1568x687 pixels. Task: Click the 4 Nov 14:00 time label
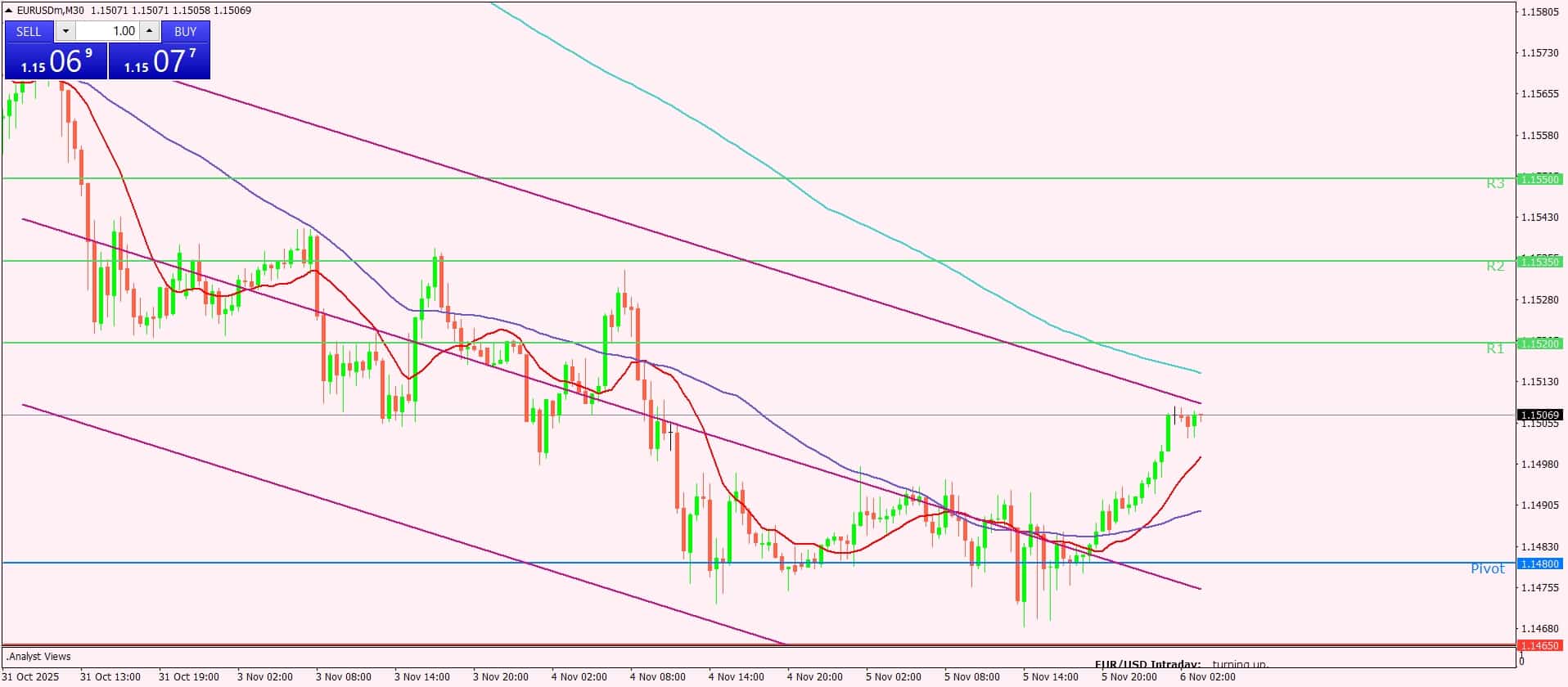click(x=737, y=677)
